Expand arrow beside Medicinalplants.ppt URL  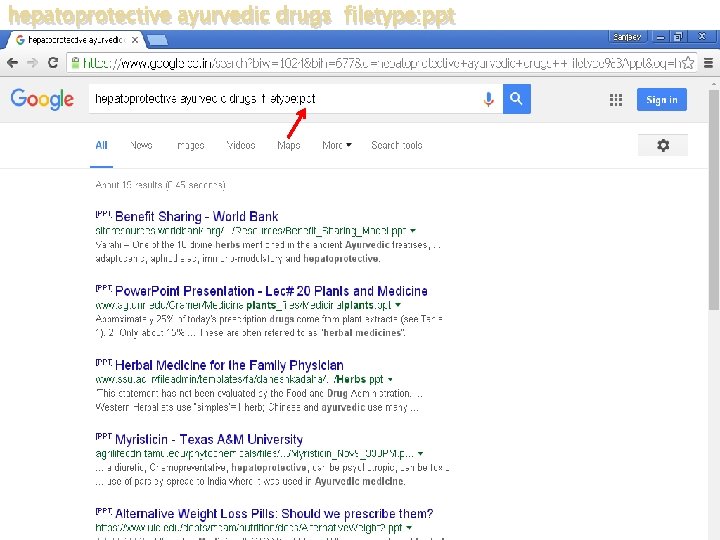pyautogui.click(x=398, y=305)
